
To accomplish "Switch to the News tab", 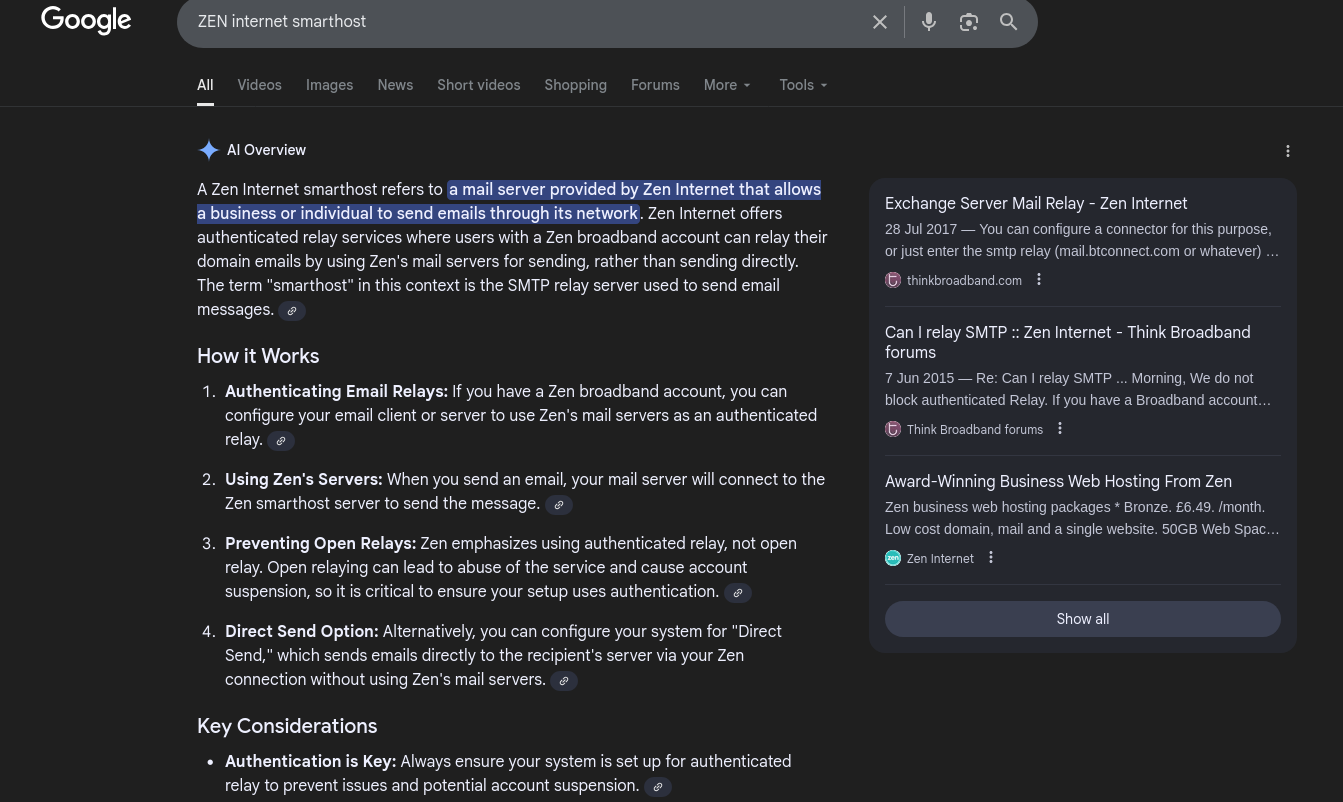I will pos(395,85).
